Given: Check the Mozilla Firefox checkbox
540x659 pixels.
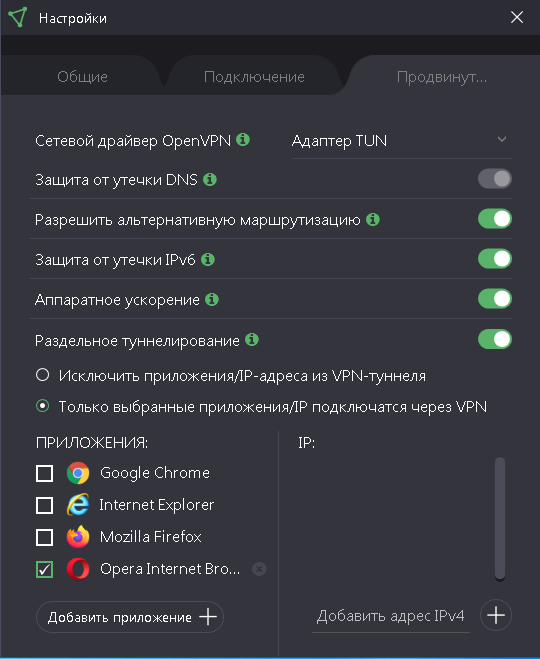Looking at the screenshot, I should pos(44,537).
